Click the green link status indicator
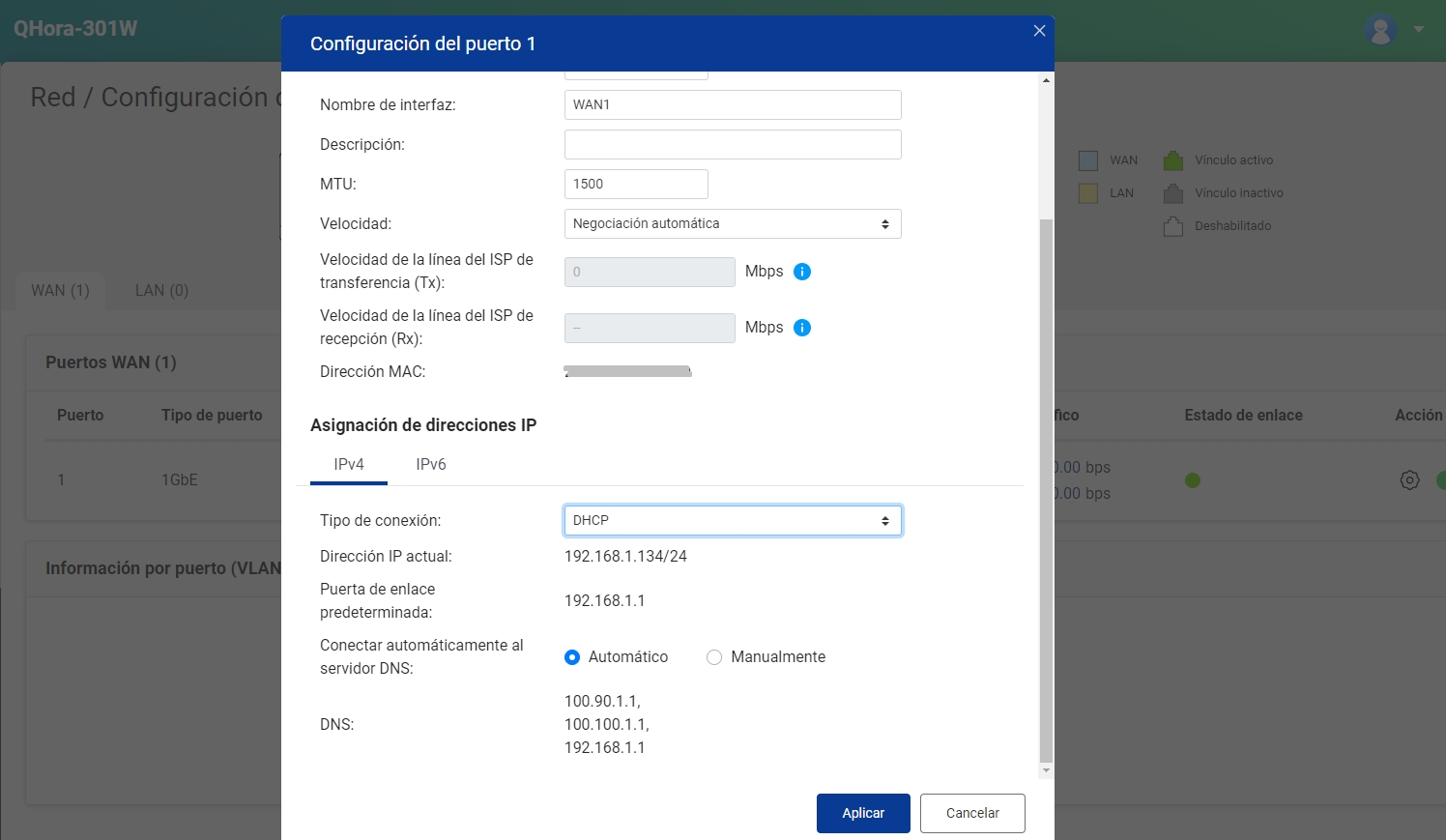 pyautogui.click(x=1193, y=480)
